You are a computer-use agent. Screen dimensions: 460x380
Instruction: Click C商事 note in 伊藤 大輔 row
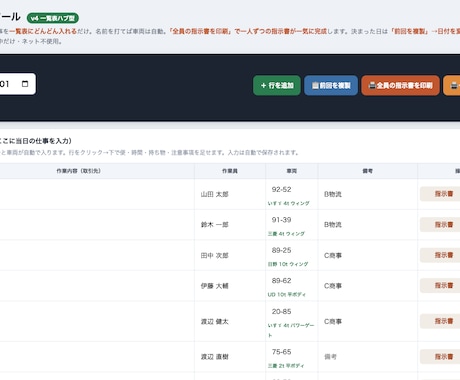point(333,286)
